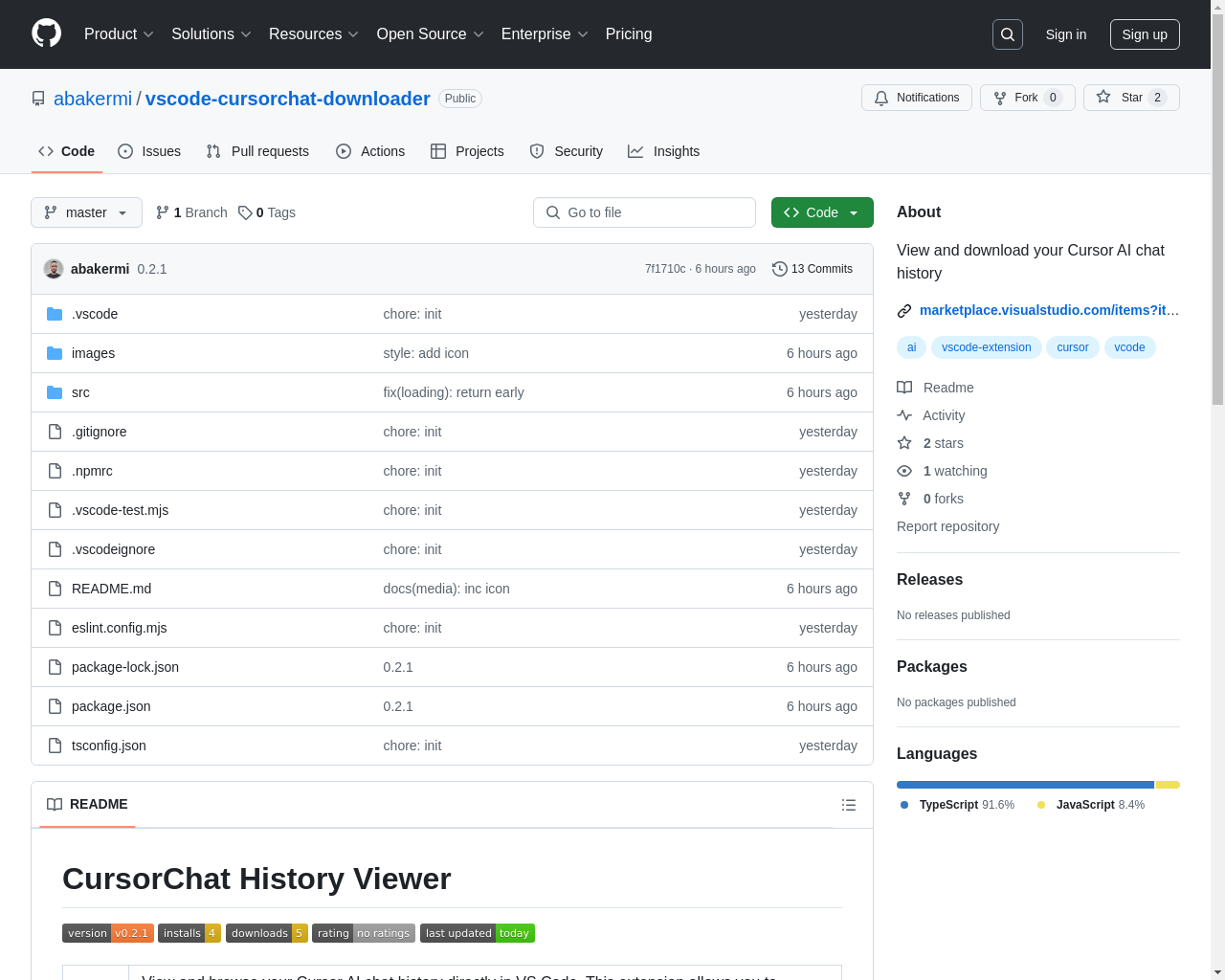This screenshot has width=1225, height=980.
Task: Open the Pricing page
Action: tap(629, 34)
